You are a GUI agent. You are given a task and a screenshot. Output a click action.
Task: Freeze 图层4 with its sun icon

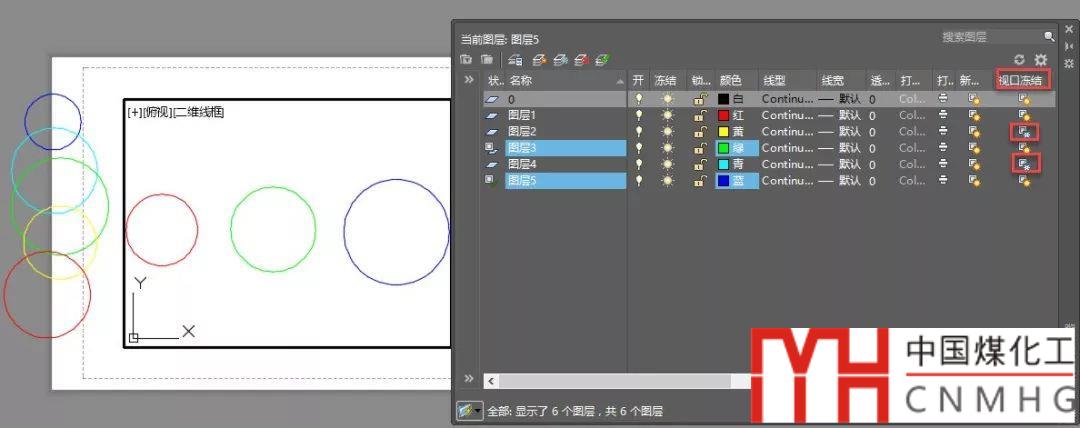tap(667, 164)
